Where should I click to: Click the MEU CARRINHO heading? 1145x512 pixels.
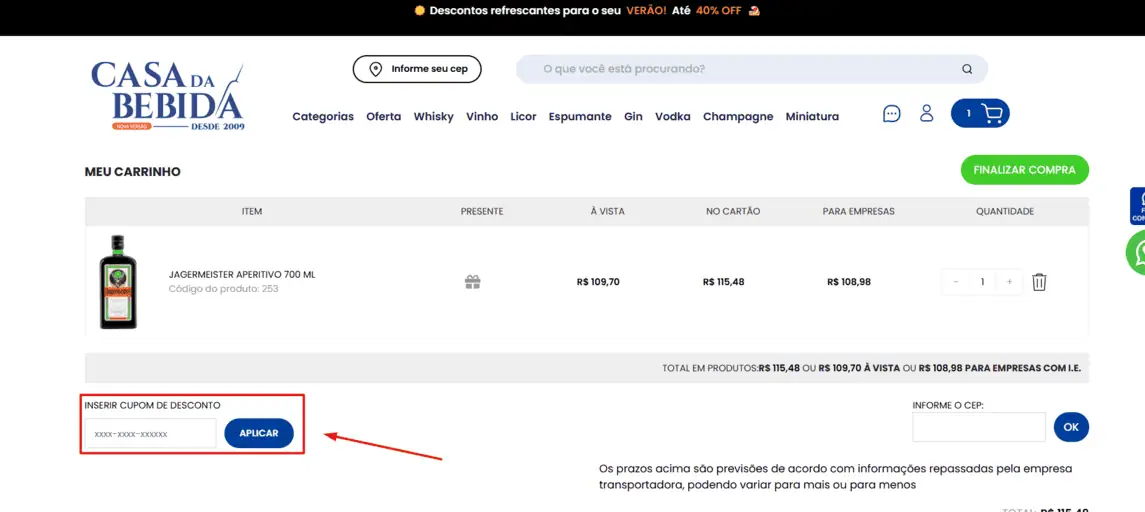pyautogui.click(x=133, y=172)
